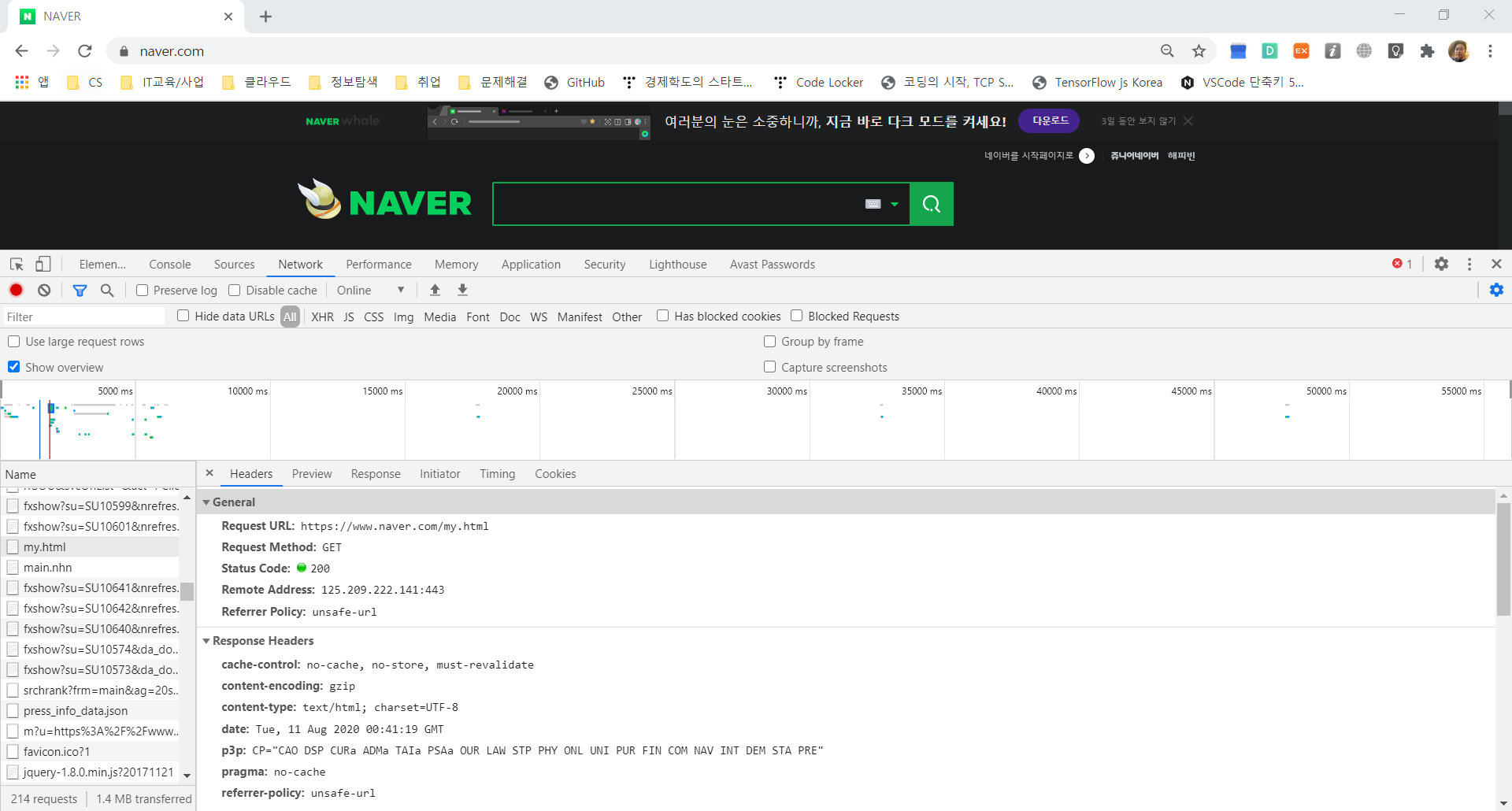This screenshot has height=811, width=1512.
Task: Check Blocked Requests
Action: (x=796, y=316)
